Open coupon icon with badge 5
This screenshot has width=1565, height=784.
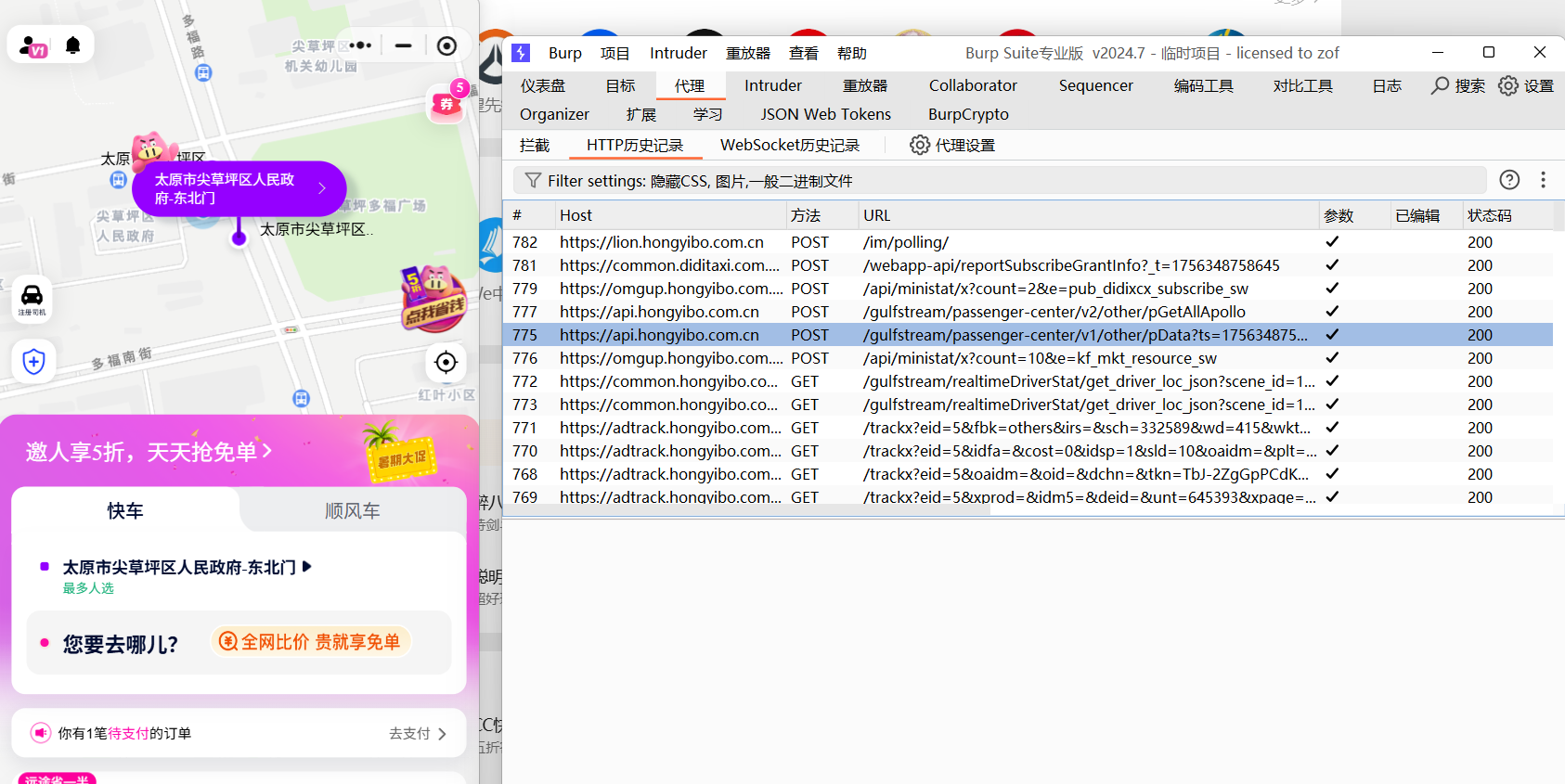447,103
